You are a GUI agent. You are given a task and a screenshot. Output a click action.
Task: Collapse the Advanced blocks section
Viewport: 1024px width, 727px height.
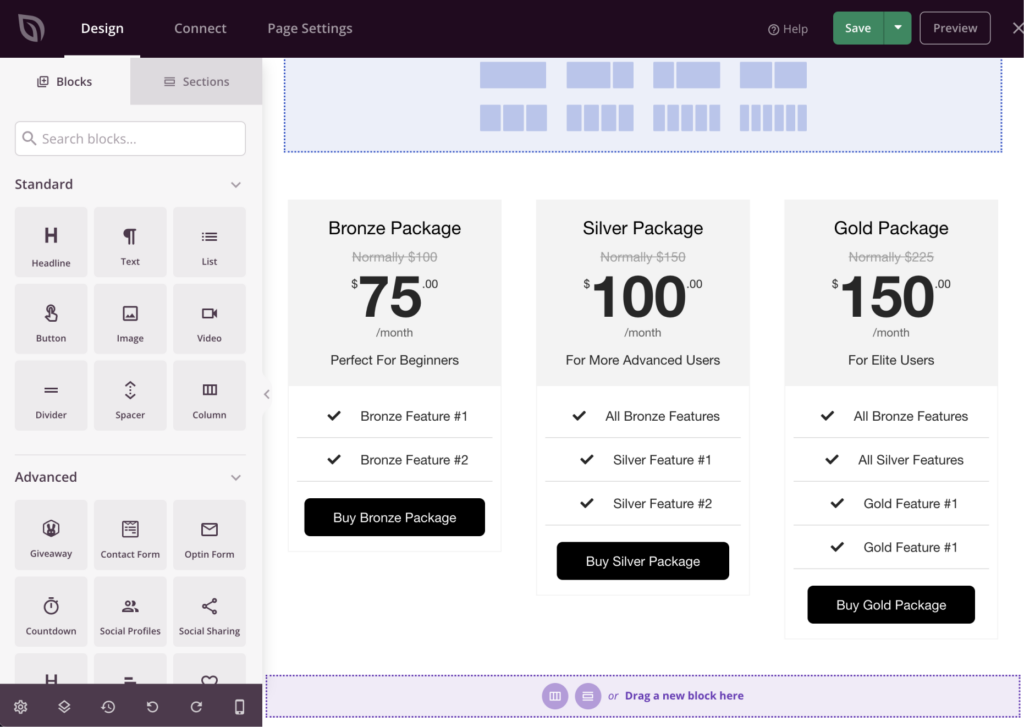coord(236,477)
